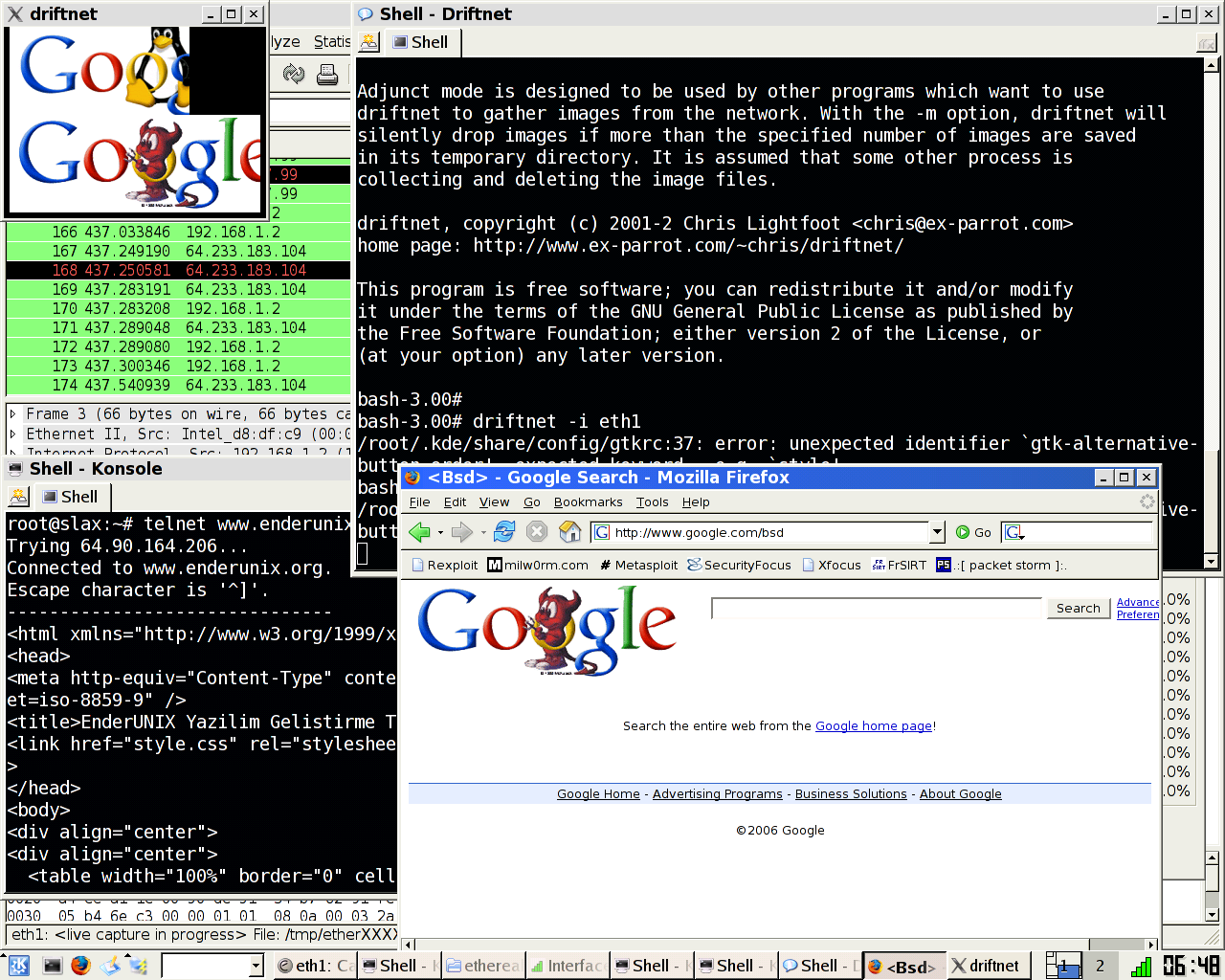The height and width of the screenshot is (980, 1225).
Task: Open the Advanced search link
Action: 1138,602
